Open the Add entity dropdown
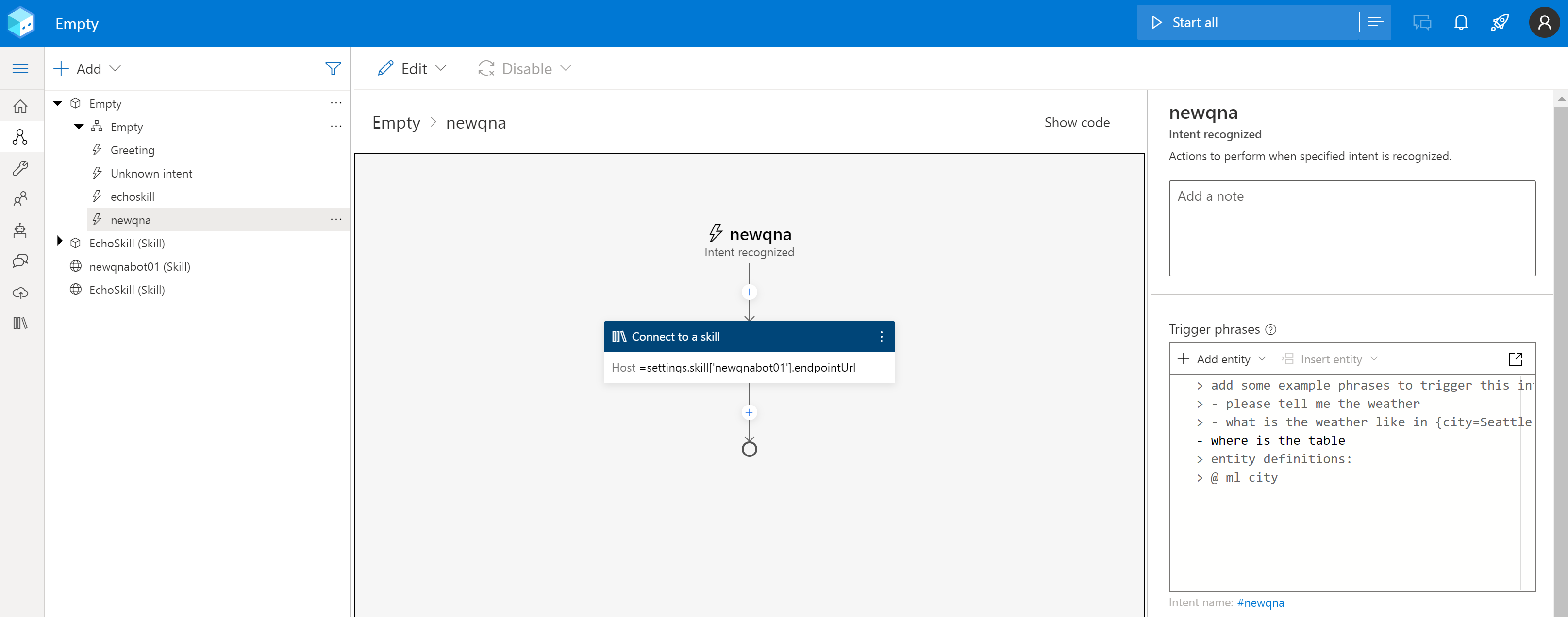1568x617 pixels. point(1222,359)
